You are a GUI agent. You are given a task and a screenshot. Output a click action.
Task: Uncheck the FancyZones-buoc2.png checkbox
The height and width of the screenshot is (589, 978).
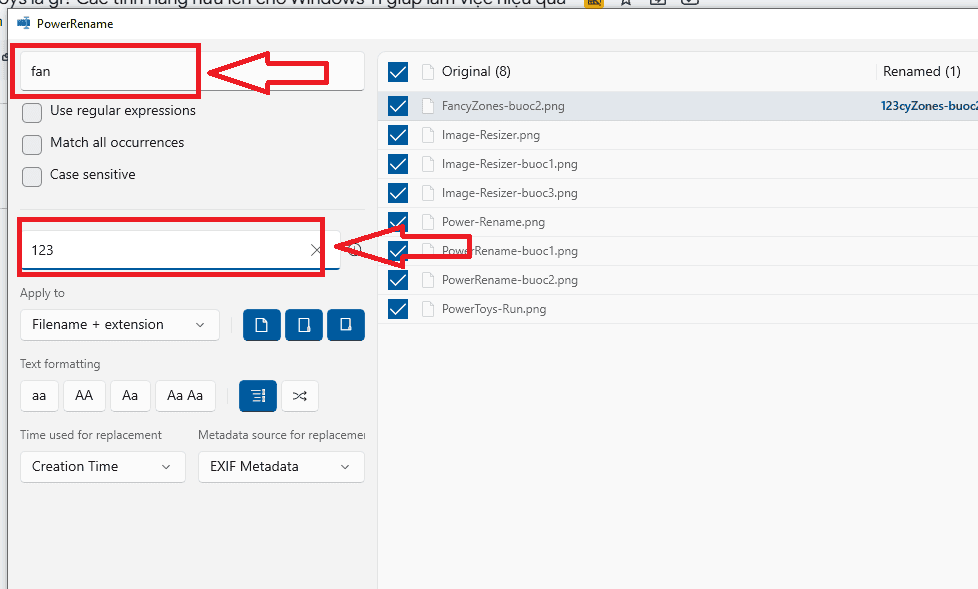coord(398,106)
